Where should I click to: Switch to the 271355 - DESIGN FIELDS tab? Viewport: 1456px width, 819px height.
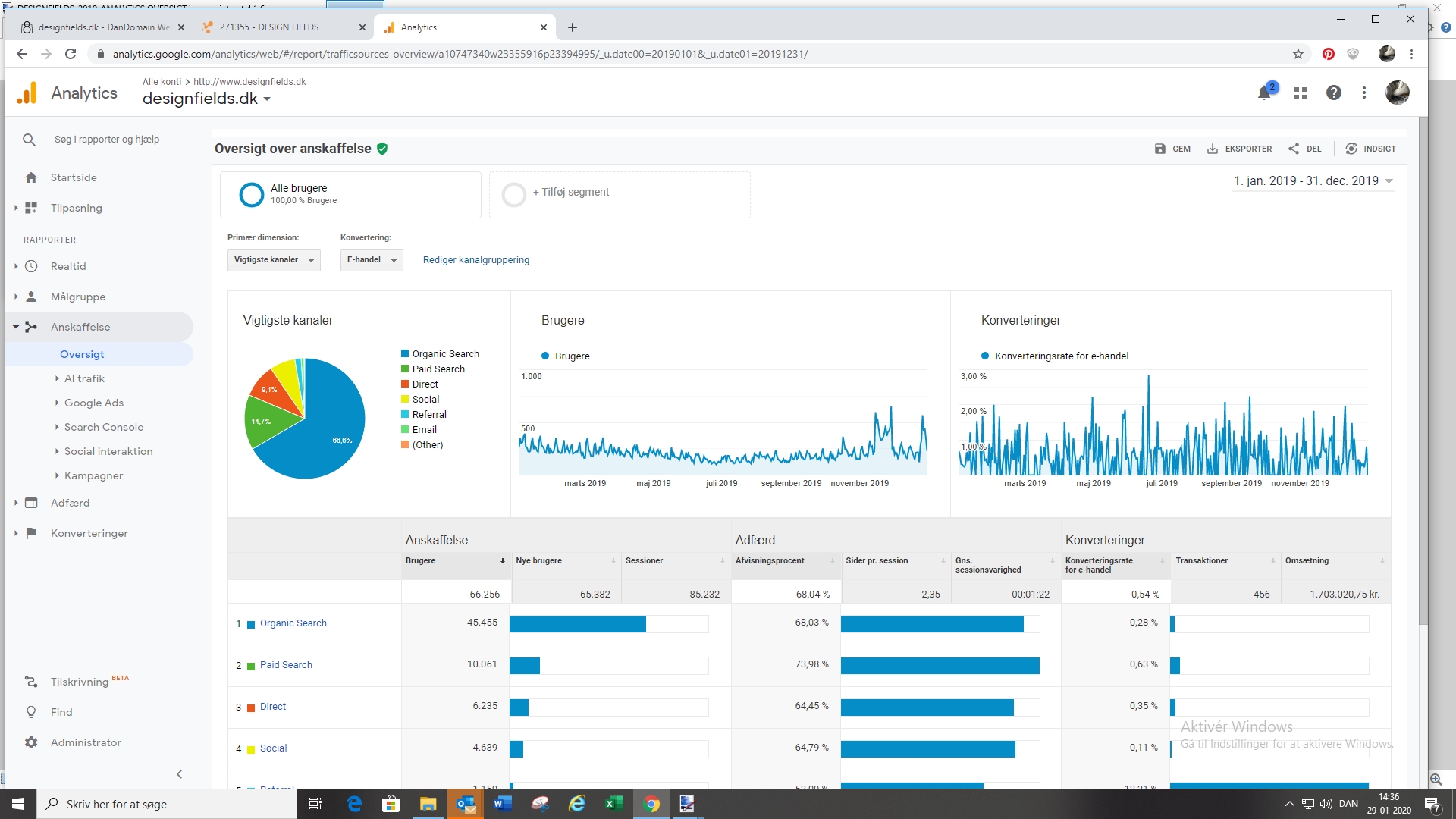coord(269,27)
